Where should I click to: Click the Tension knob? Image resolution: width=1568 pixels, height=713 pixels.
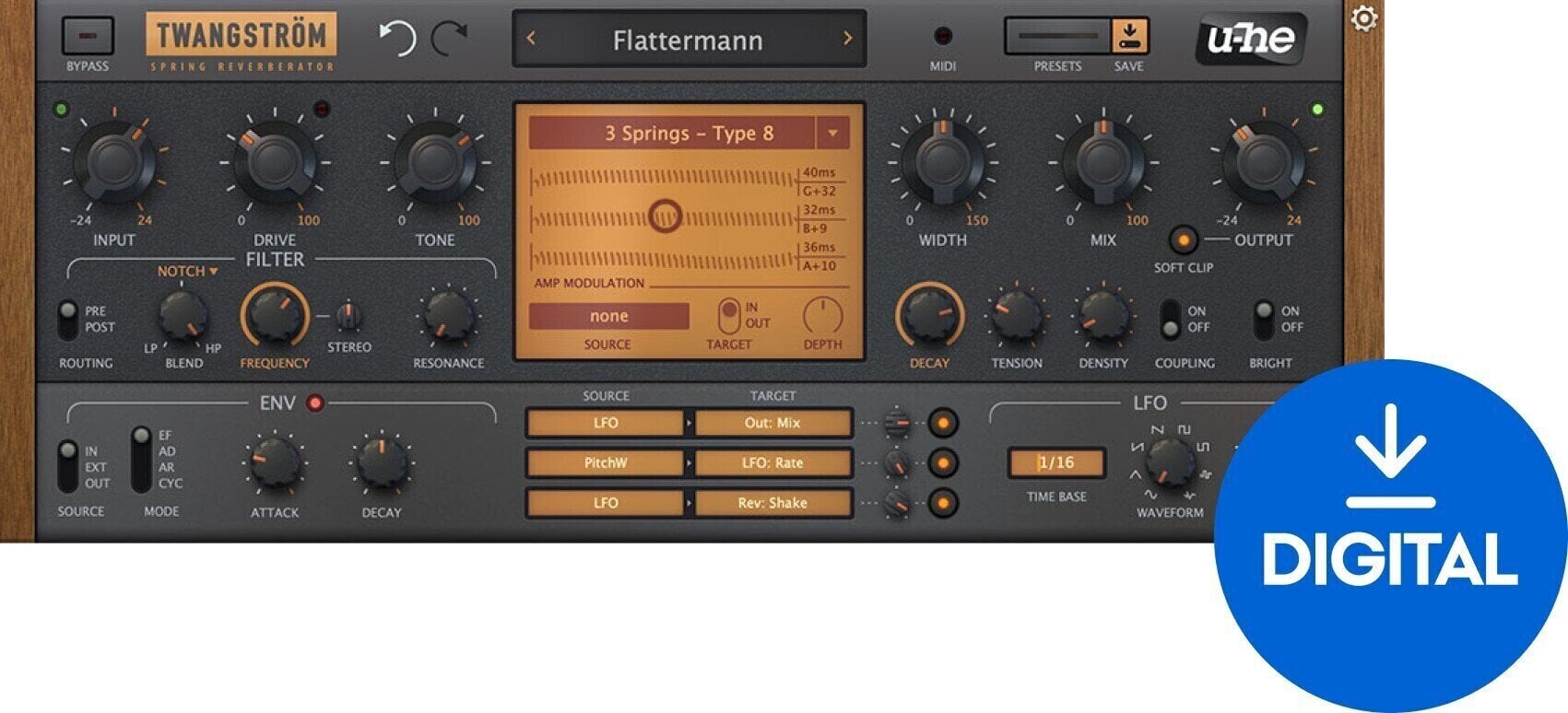[x=1016, y=317]
